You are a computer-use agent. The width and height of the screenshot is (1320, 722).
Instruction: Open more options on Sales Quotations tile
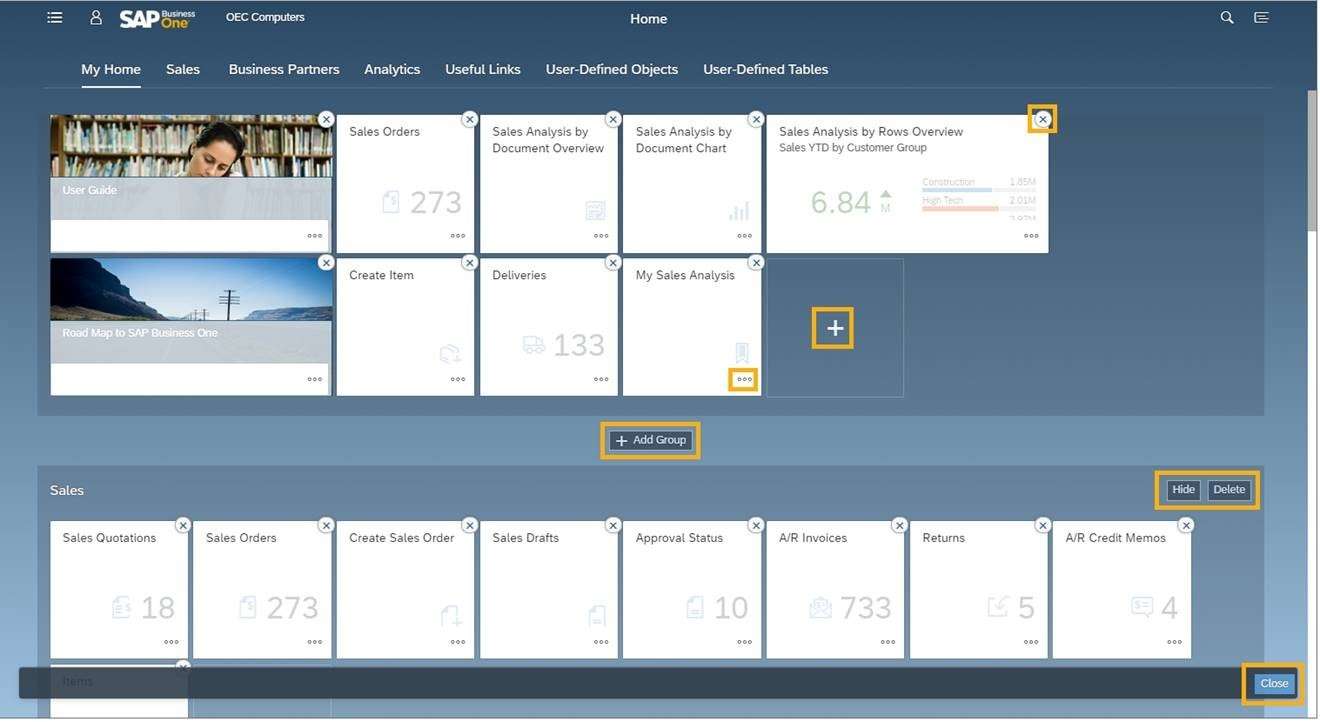pos(171,643)
